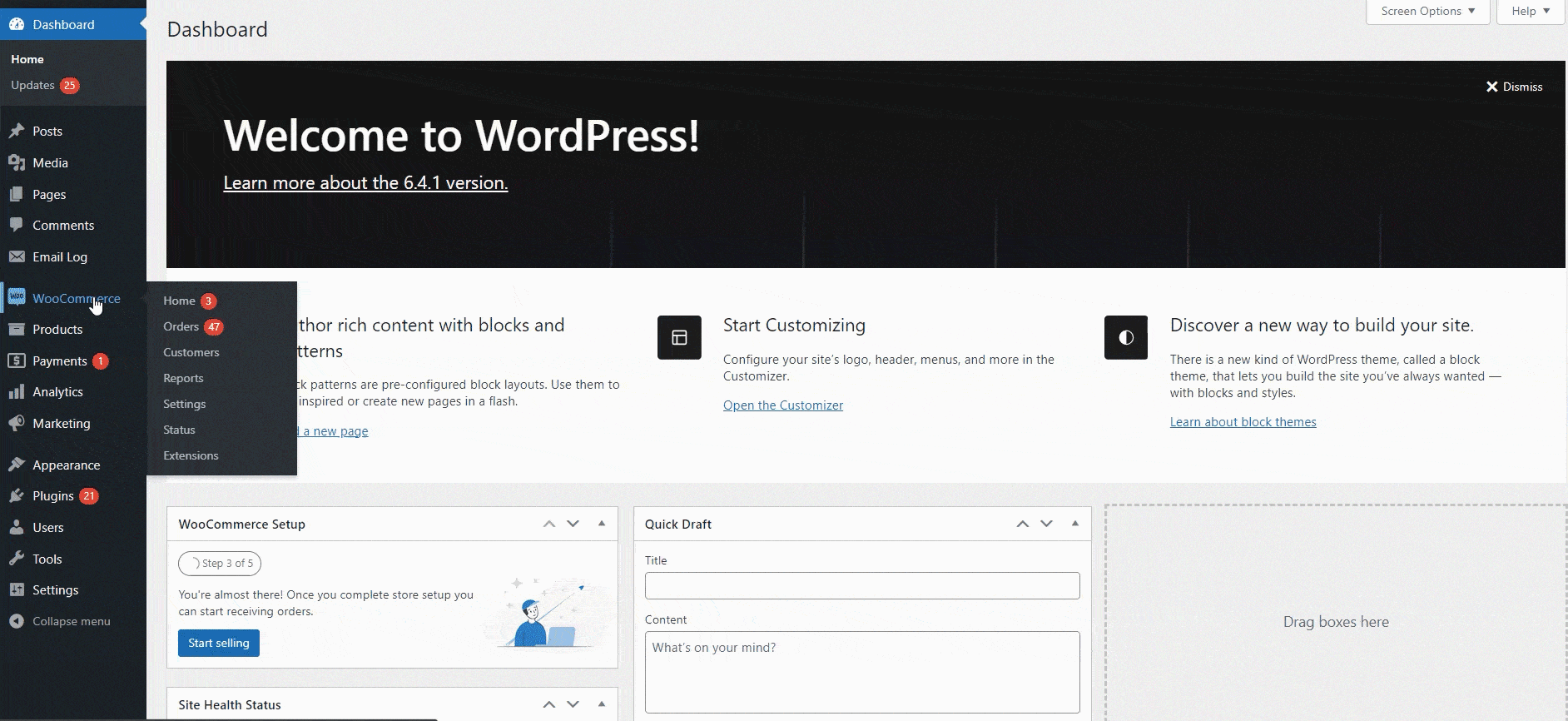Open the Screen Options dropdown
The width and height of the screenshot is (1568, 721).
click(1428, 12)
